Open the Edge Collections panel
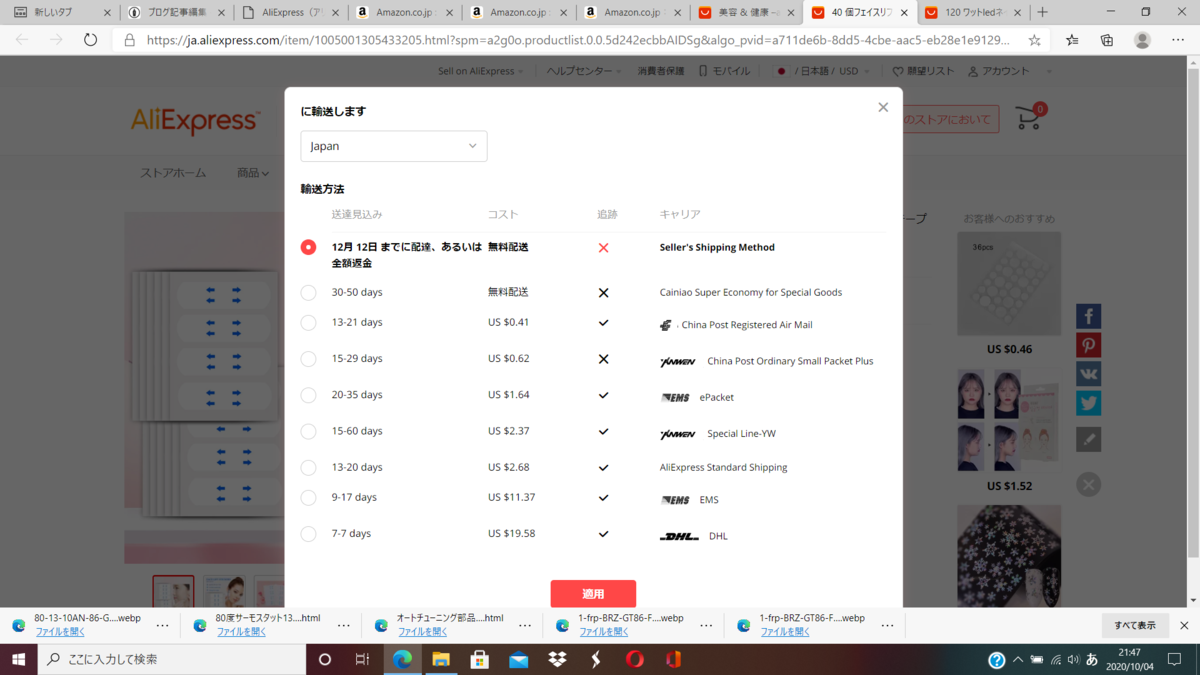 [1107, 40]
